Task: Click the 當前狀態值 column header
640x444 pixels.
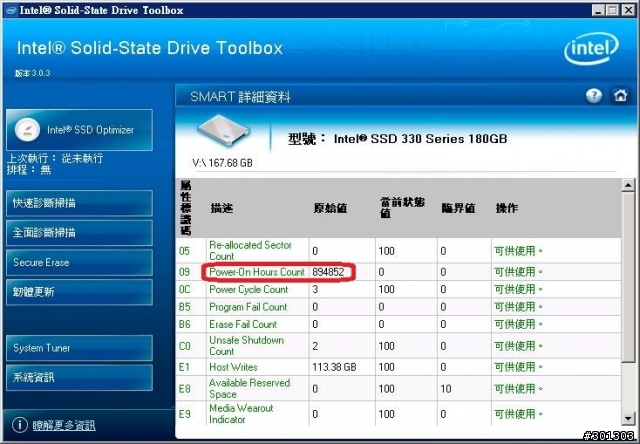Action: click(402, 207)
